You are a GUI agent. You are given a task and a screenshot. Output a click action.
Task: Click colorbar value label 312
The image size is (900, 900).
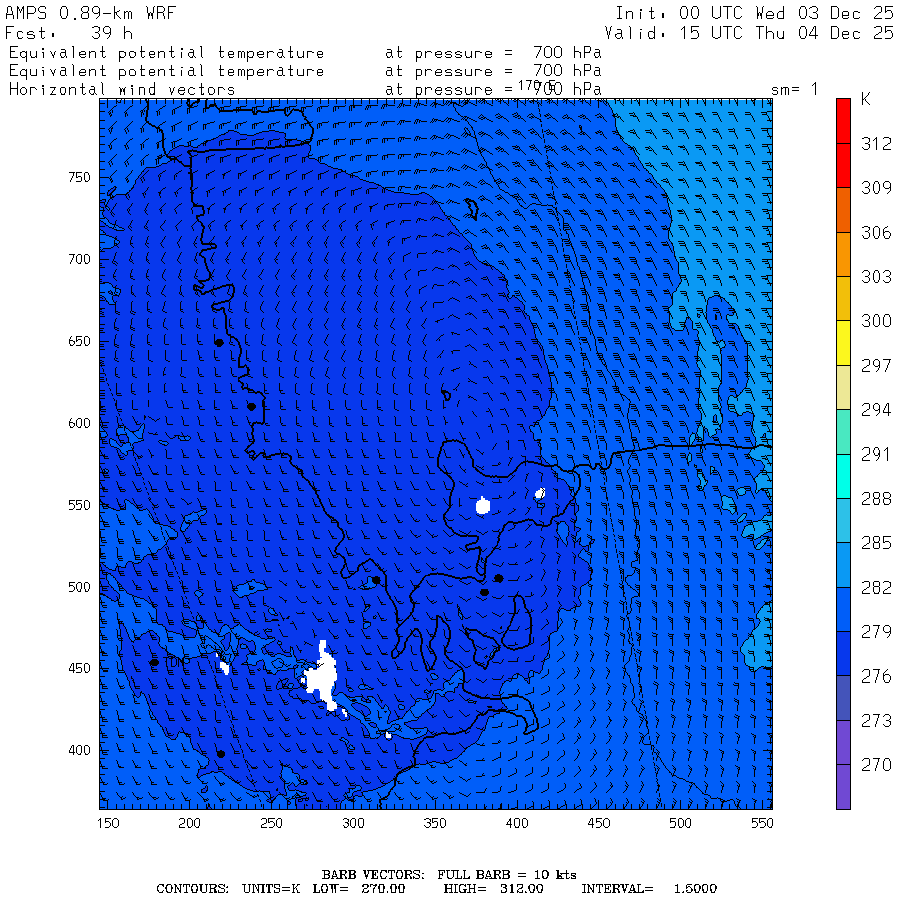coord(876,143)
